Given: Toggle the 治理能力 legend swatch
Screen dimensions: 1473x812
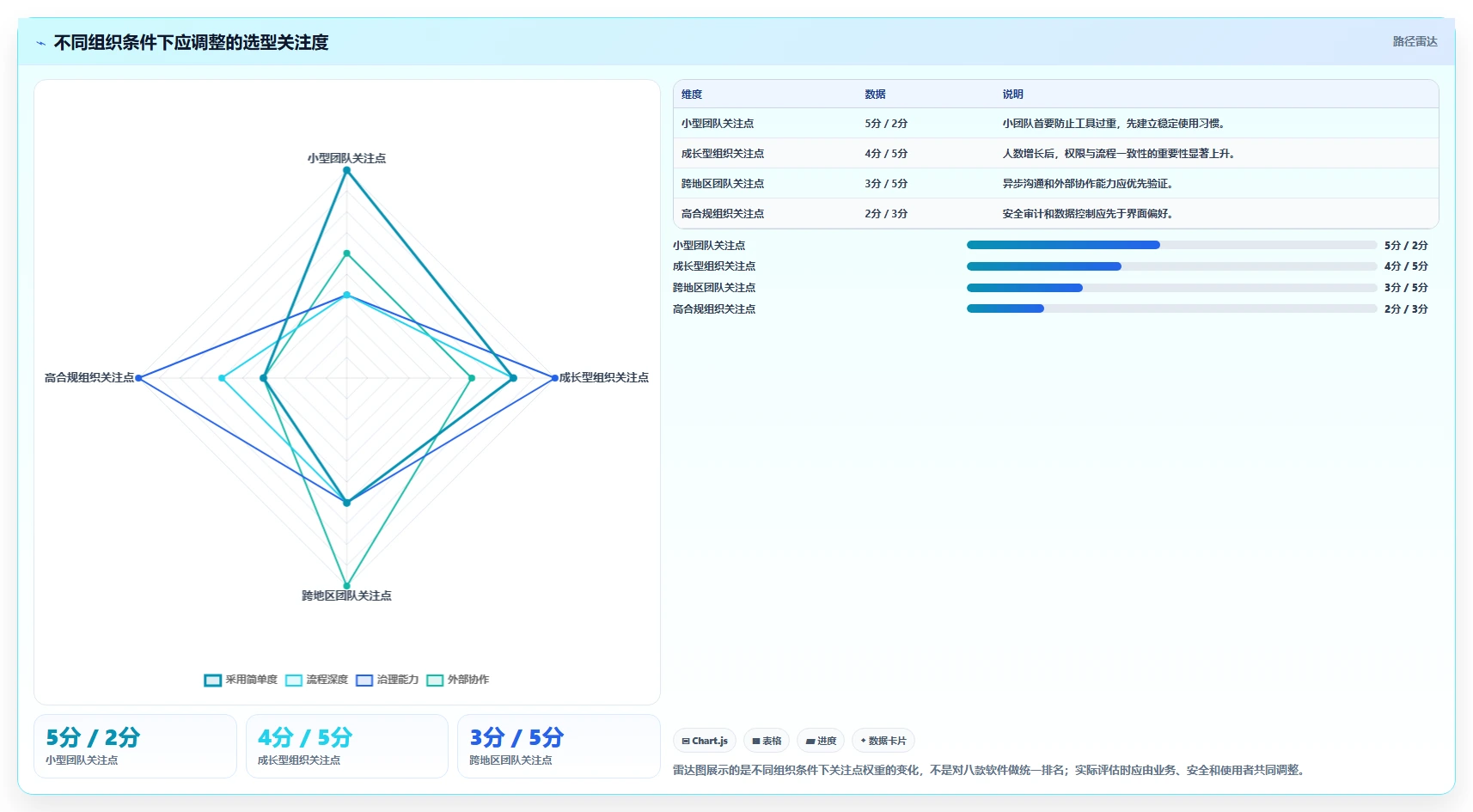Looking at the screenshot, I should coord(364,680).
